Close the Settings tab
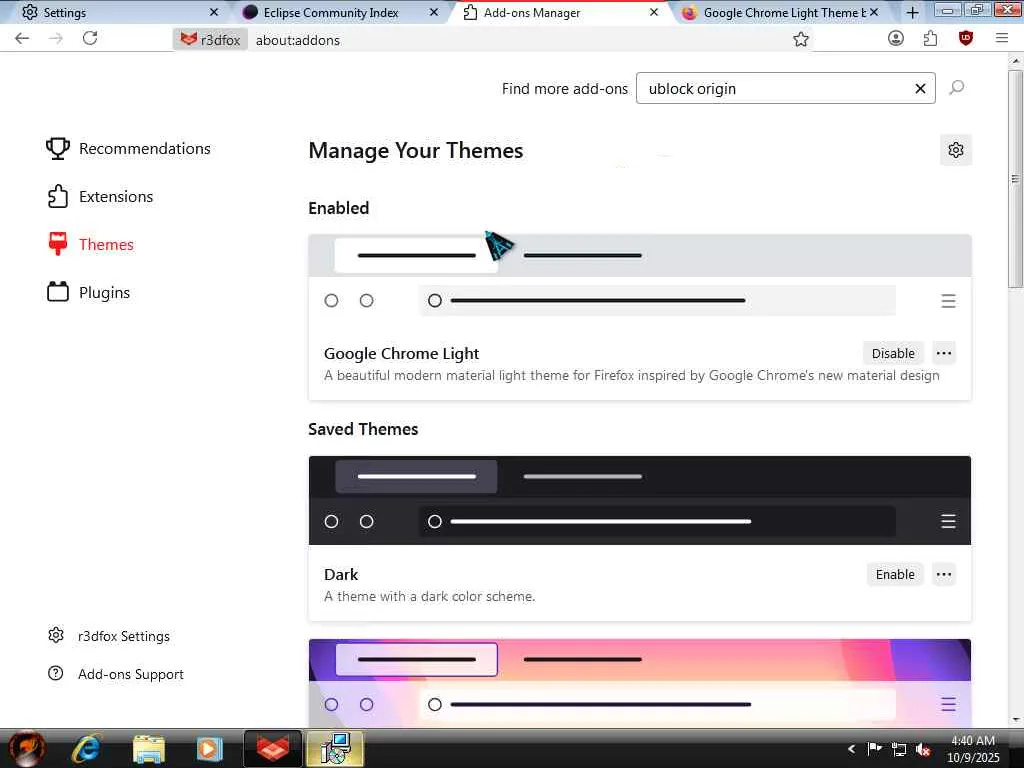Image resolution: width=1024 pixels, height=768 pixels. pos(214,12)
